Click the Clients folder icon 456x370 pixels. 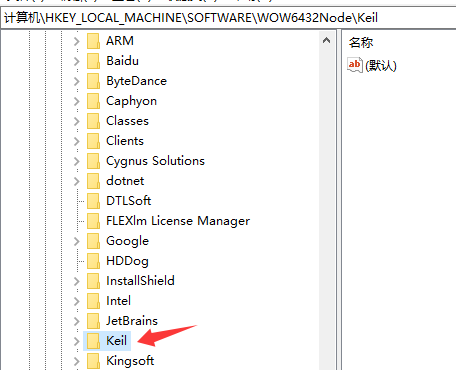coord(93,141)
